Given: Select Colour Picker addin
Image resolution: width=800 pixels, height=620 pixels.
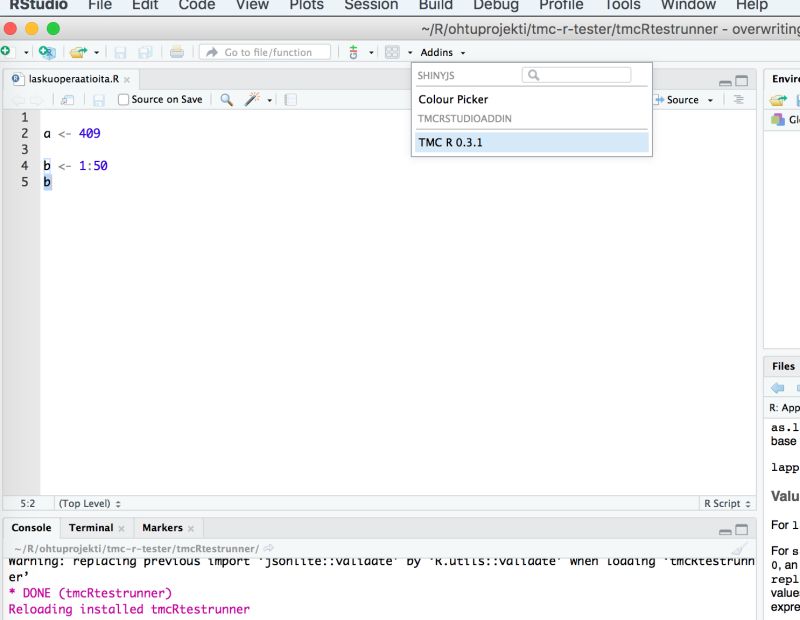Looking at the screenshot, I should 532,99.
